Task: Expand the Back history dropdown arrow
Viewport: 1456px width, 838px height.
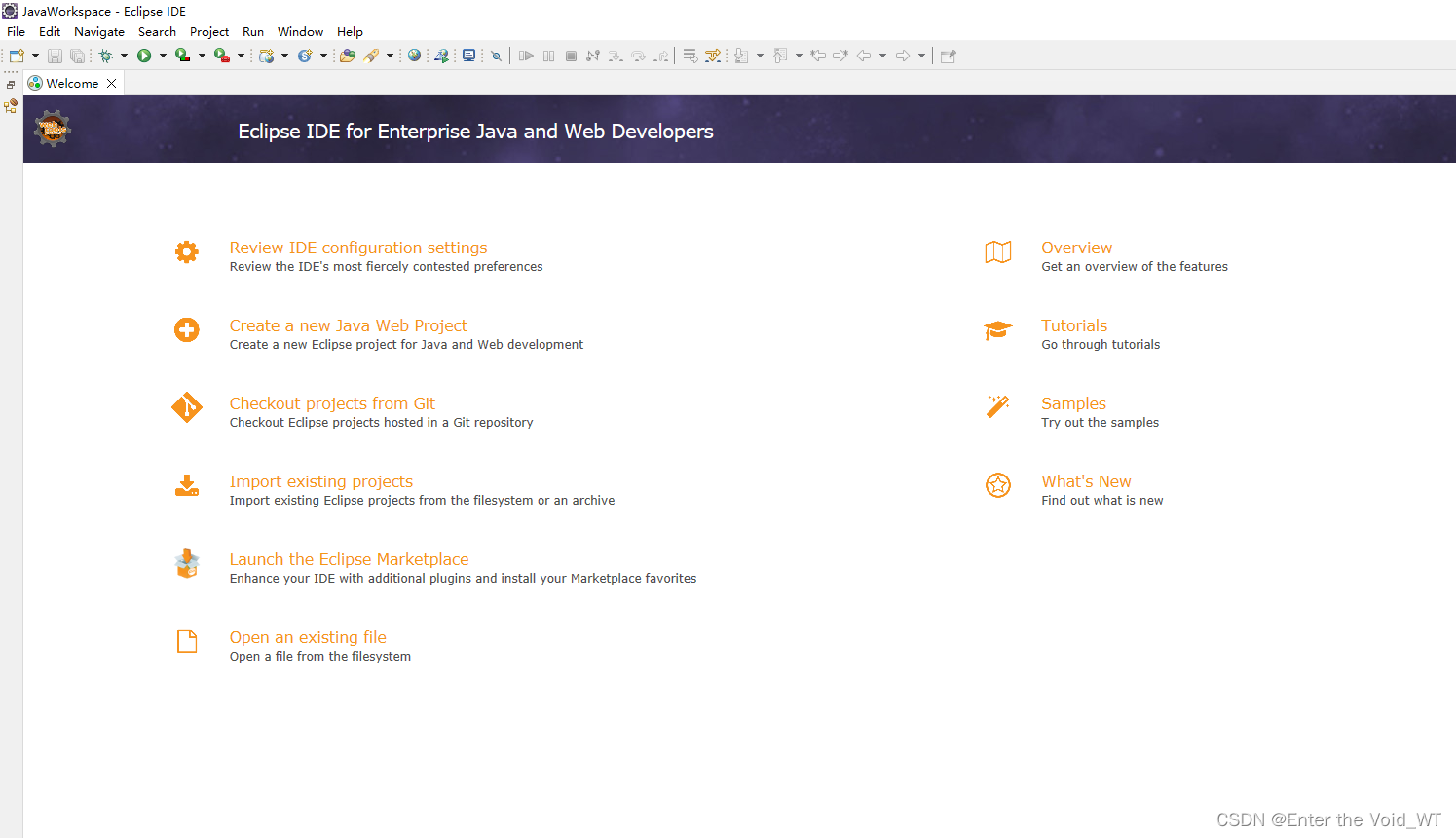Action: pyautogui.click(x=882, y=56)
